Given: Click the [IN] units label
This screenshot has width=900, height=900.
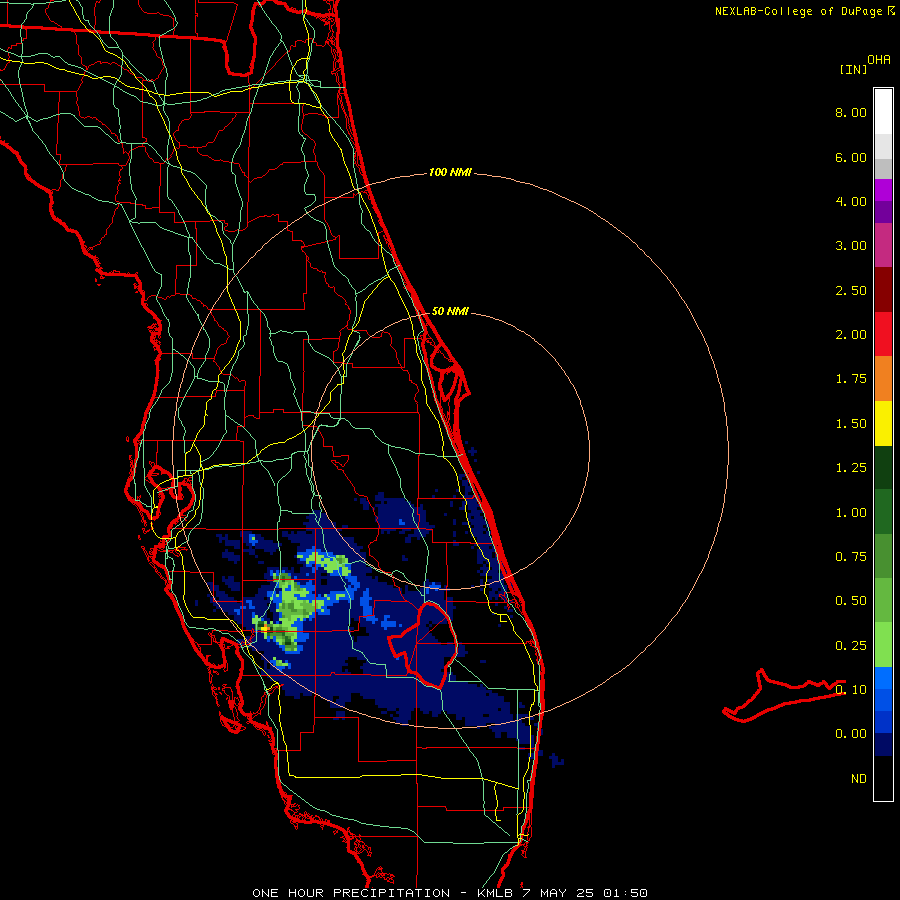Looking at the screenshot, I should 854,69.
